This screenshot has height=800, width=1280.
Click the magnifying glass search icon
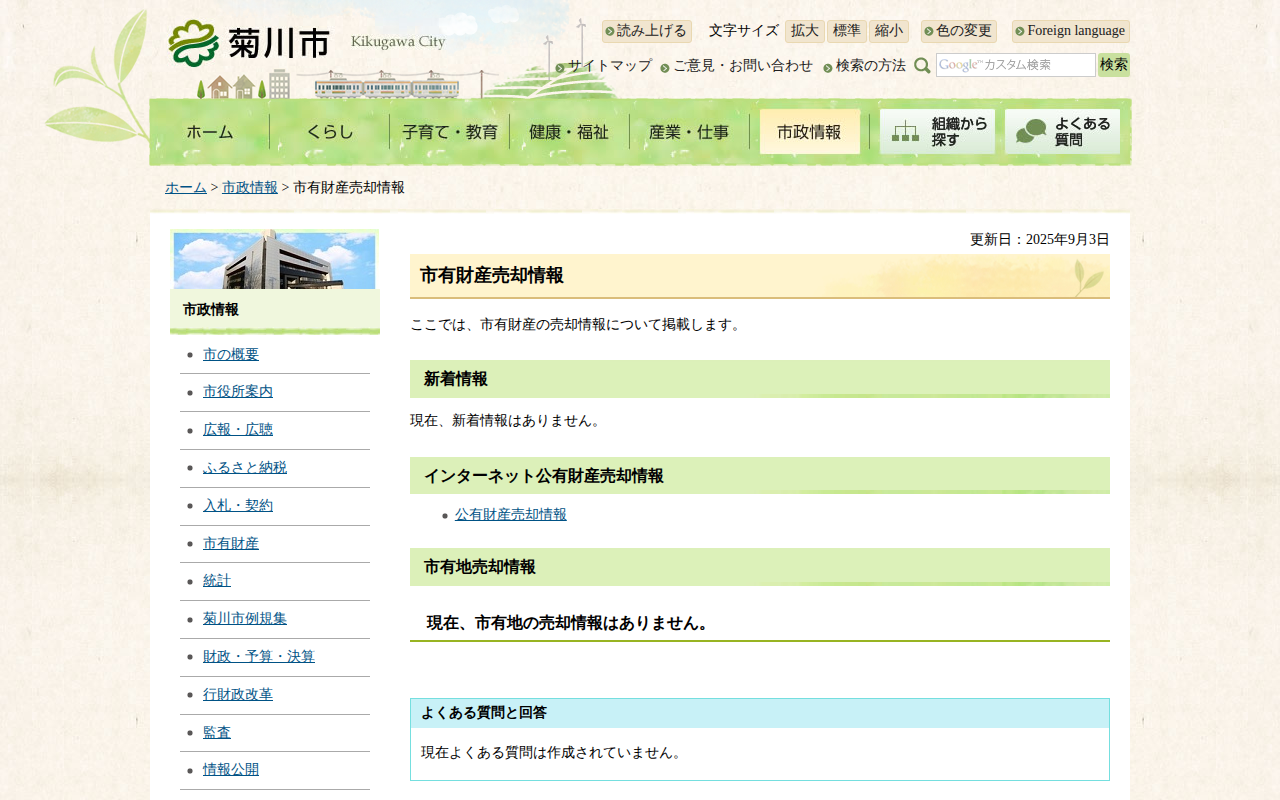point(922,66)
